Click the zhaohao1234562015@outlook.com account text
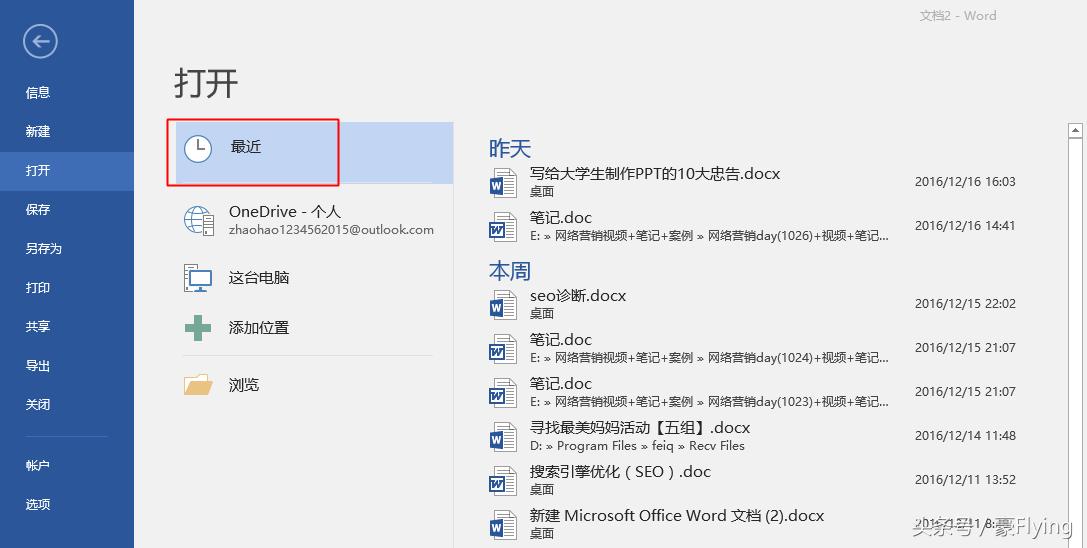Screen dimensions: 1087x548 (x=331, y=230)
